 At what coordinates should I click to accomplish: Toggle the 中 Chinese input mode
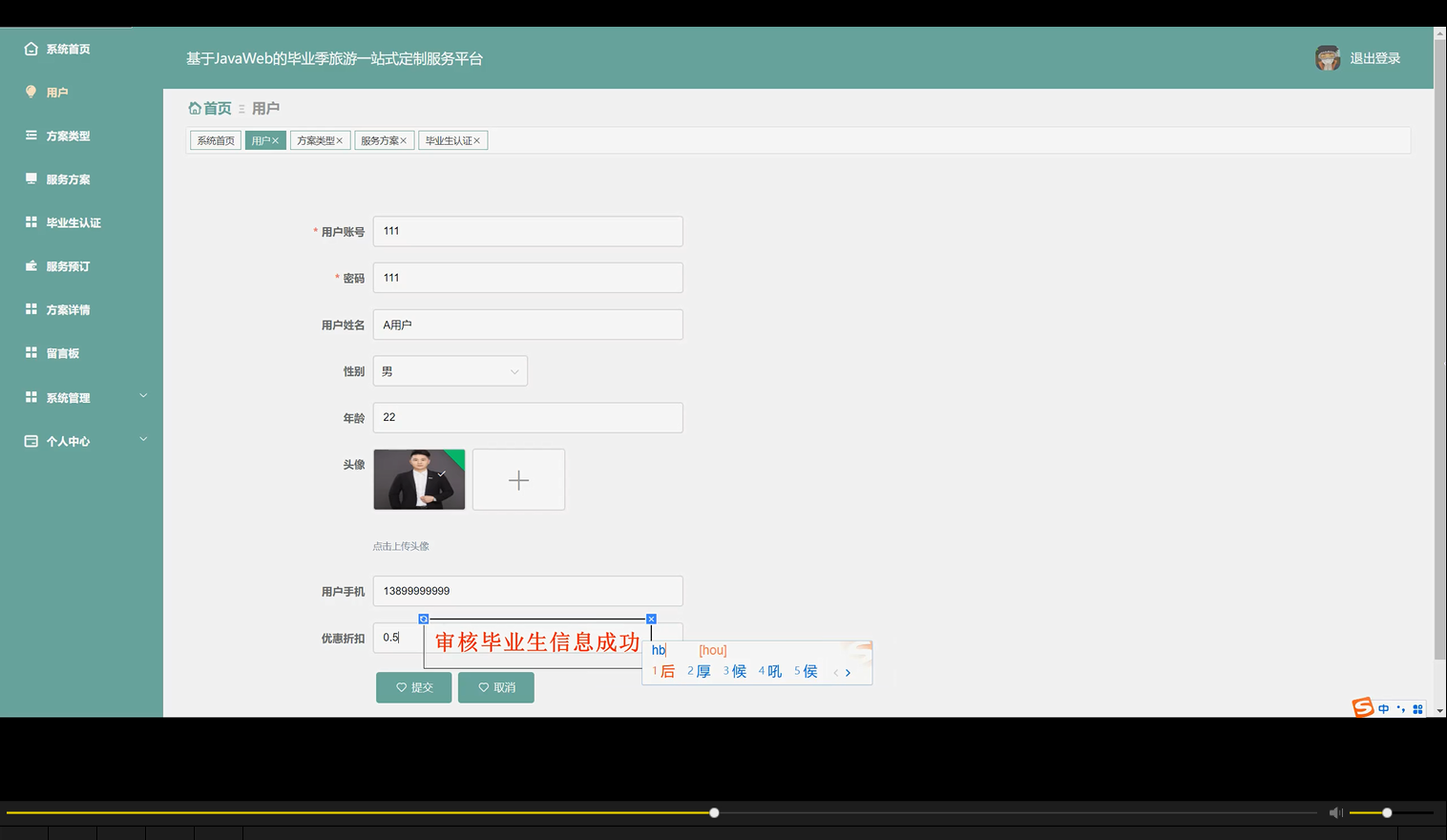[x=1384, y=709]
